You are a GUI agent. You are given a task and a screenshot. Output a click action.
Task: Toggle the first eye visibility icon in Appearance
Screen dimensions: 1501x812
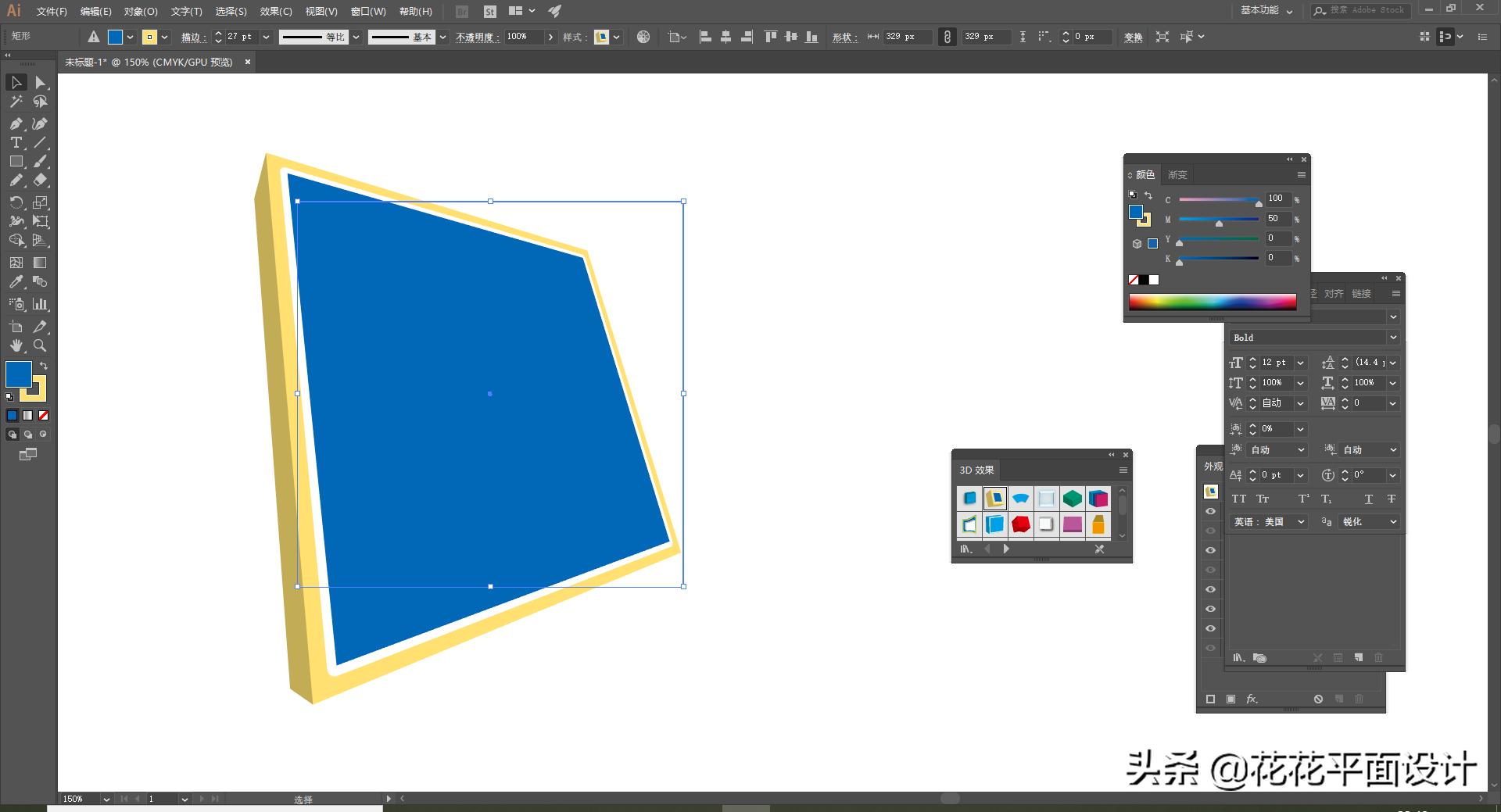1210,511
